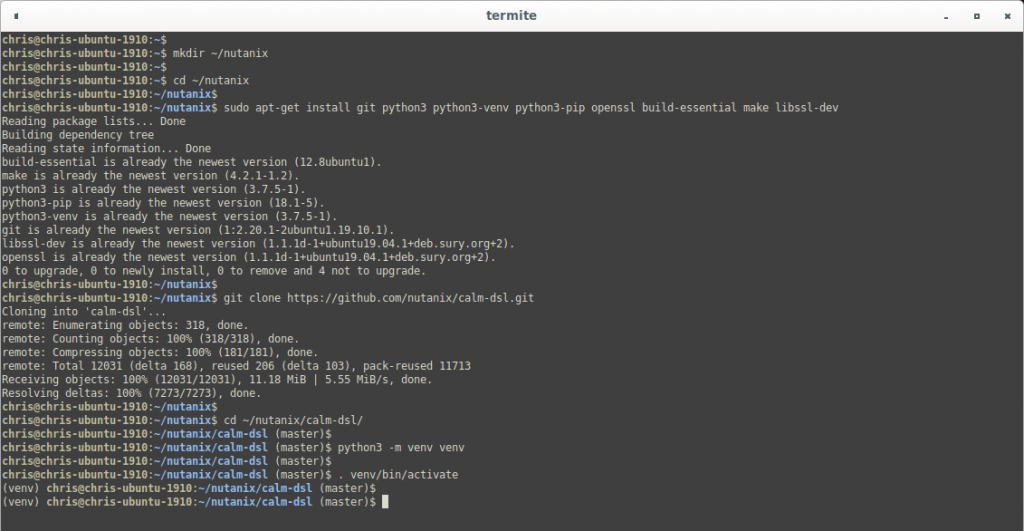Click the python3-pip (18.1-5) version line

[x=163, y=203]
